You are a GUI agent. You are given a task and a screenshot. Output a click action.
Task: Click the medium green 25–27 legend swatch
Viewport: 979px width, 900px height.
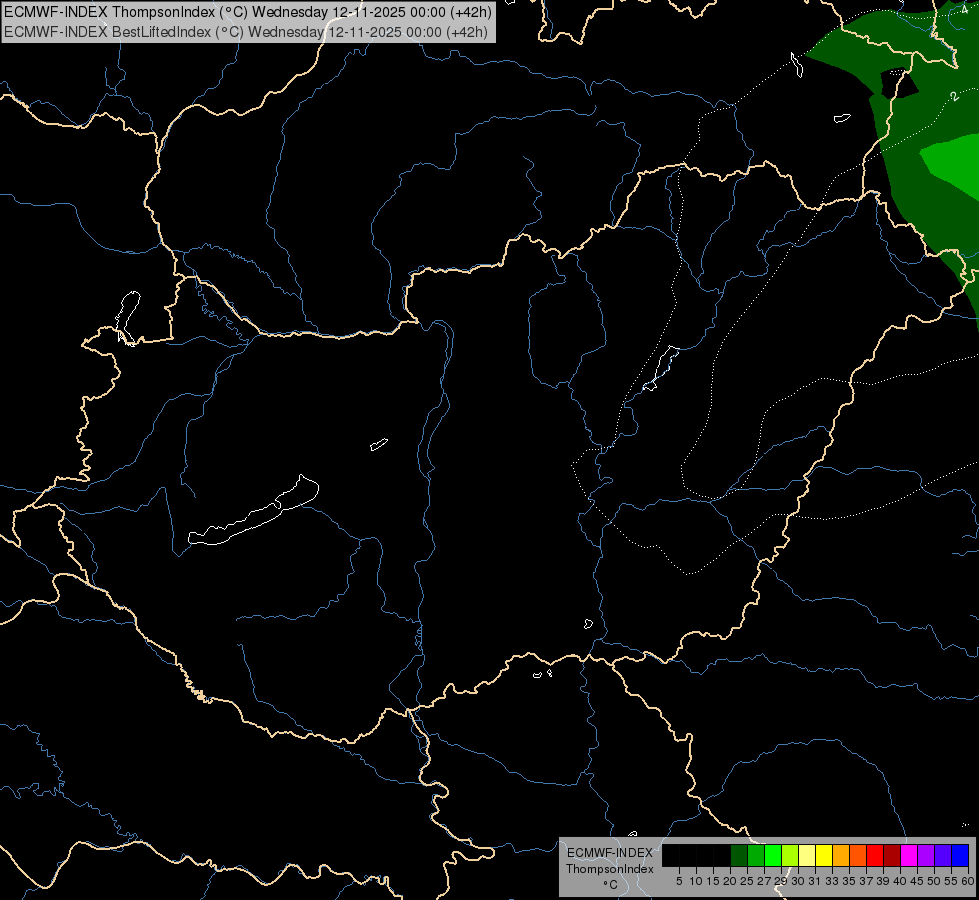click(x=756, y=855)
